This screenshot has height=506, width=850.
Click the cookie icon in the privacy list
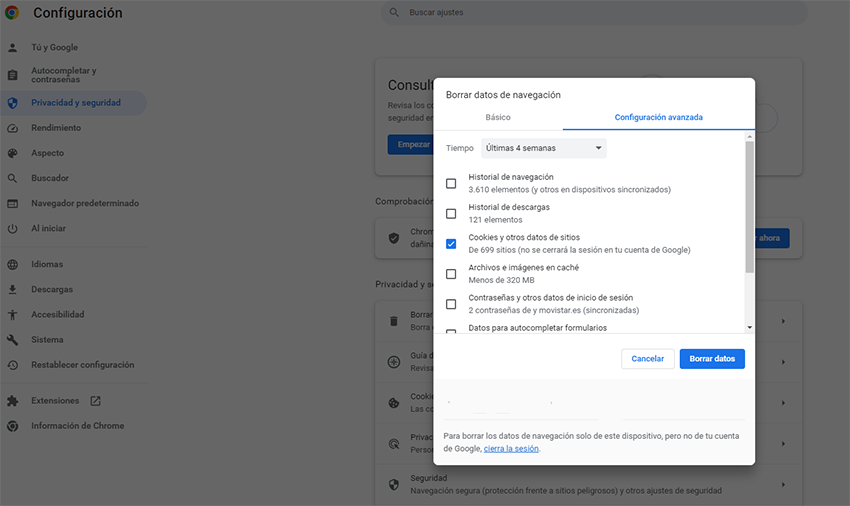click(394, 403)
